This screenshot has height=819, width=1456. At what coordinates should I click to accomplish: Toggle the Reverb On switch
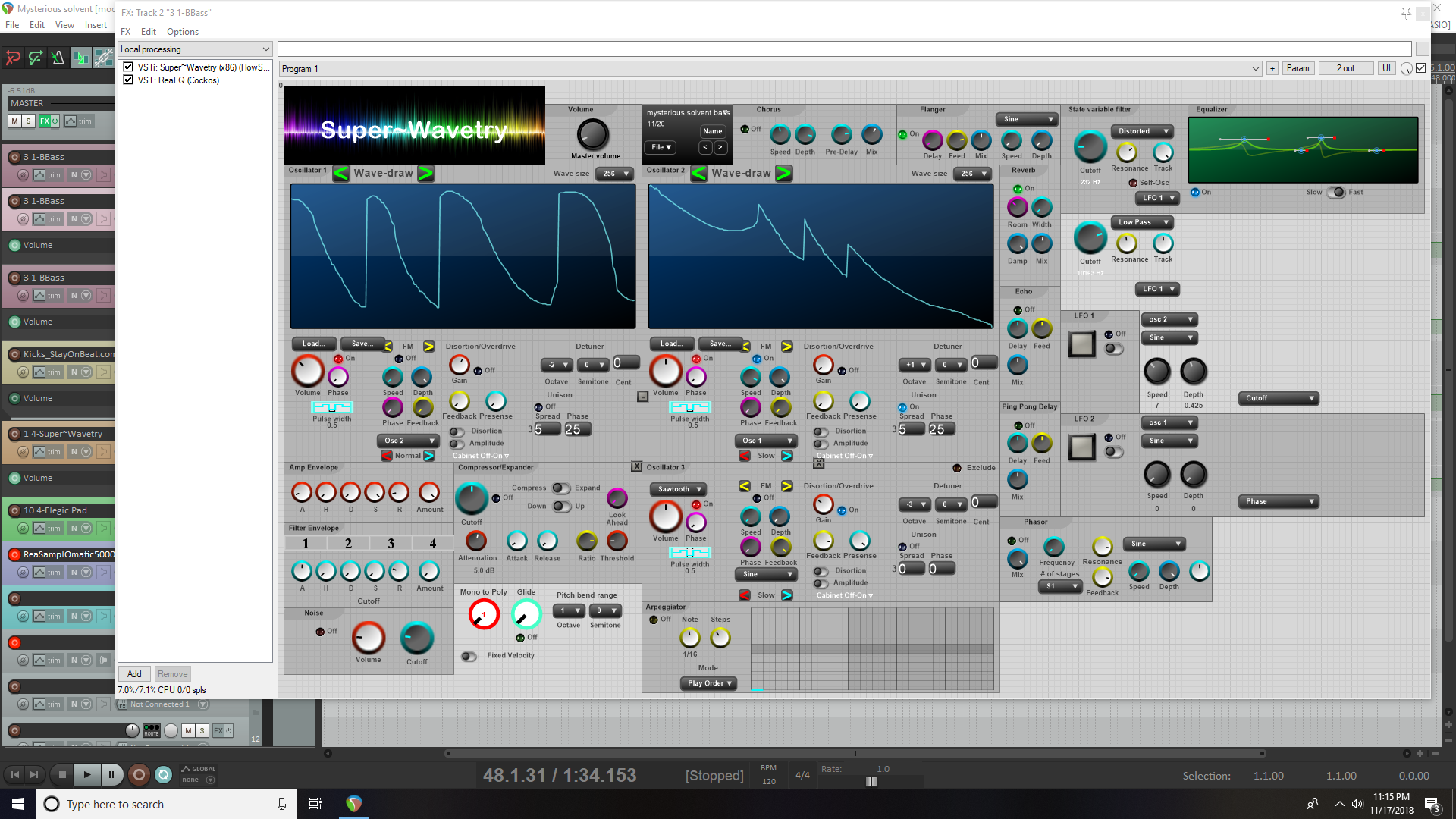coord(1018,189)
